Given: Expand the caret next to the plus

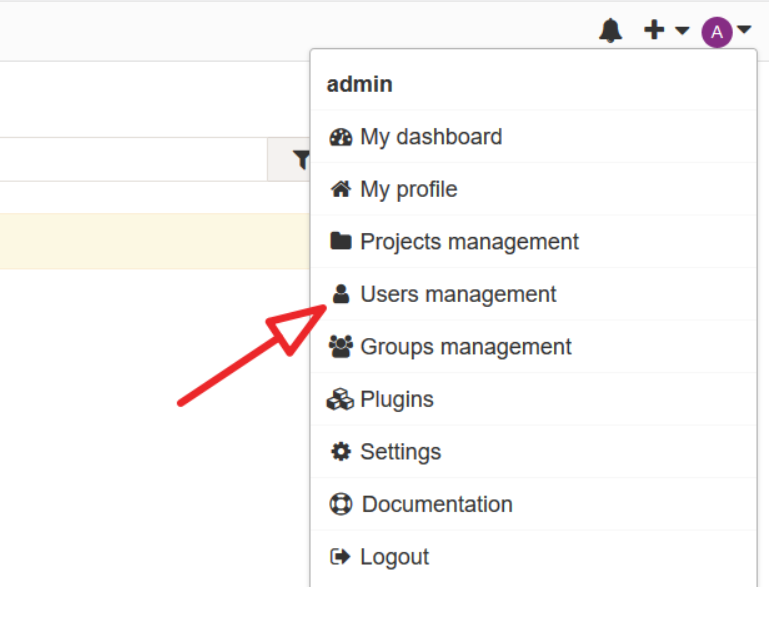Looking at the screenshot, I should click(682, 32).
